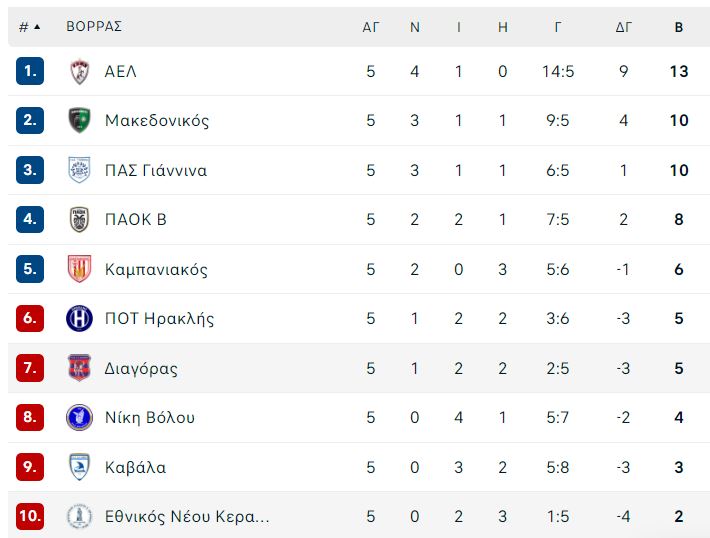Viewport: 710px width, 538px height.
Task: Click the blue position badge 1.
Action: (x=30, y=71)
